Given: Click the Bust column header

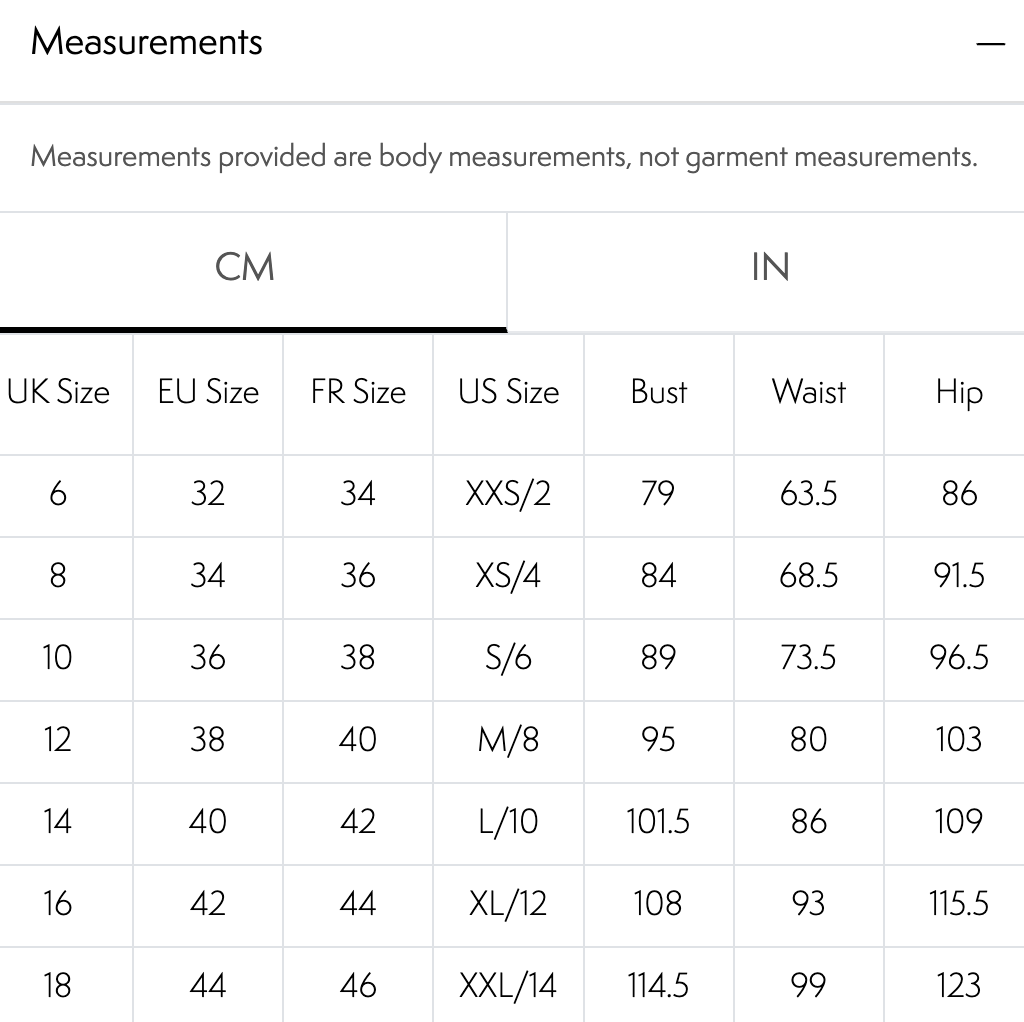Looking at the screenshot, I should click(x=658, y=392).
